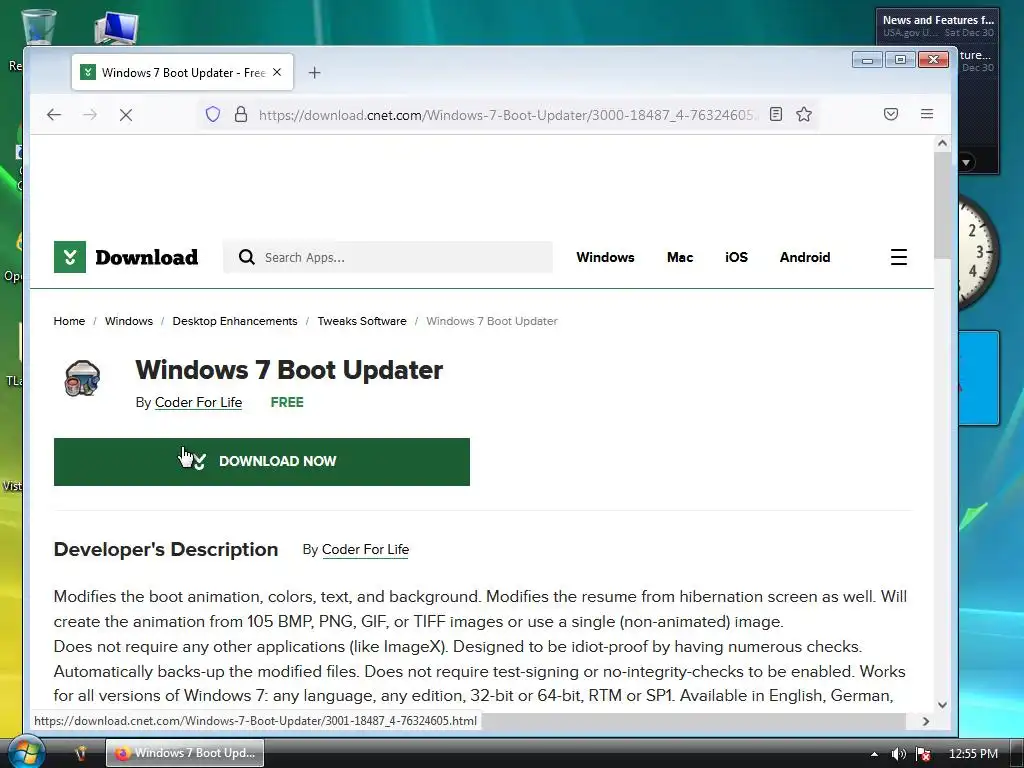Click the analog clock sidebar gadget
Viewport: 1024px width, 768px height.
click(x=978, y=251)
